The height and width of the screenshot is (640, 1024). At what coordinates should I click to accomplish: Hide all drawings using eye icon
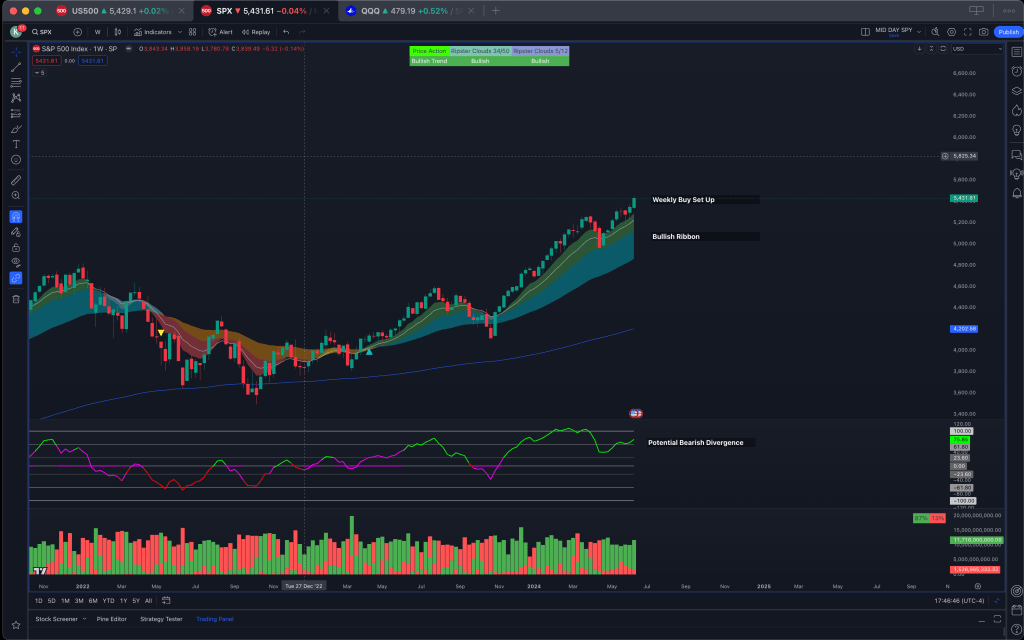click(16, 262)
